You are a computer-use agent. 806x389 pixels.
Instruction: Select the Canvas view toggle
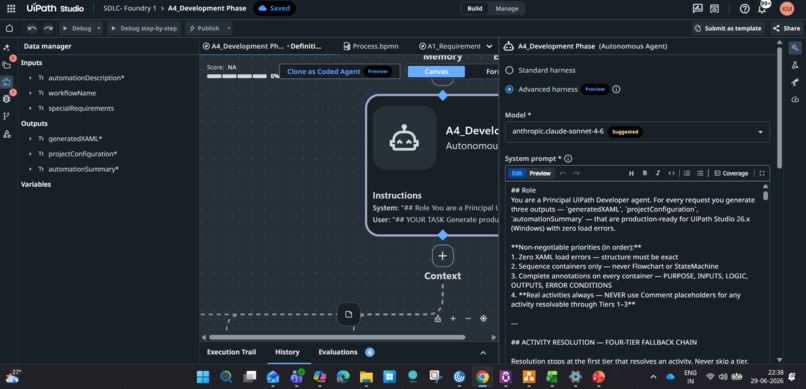436,71
